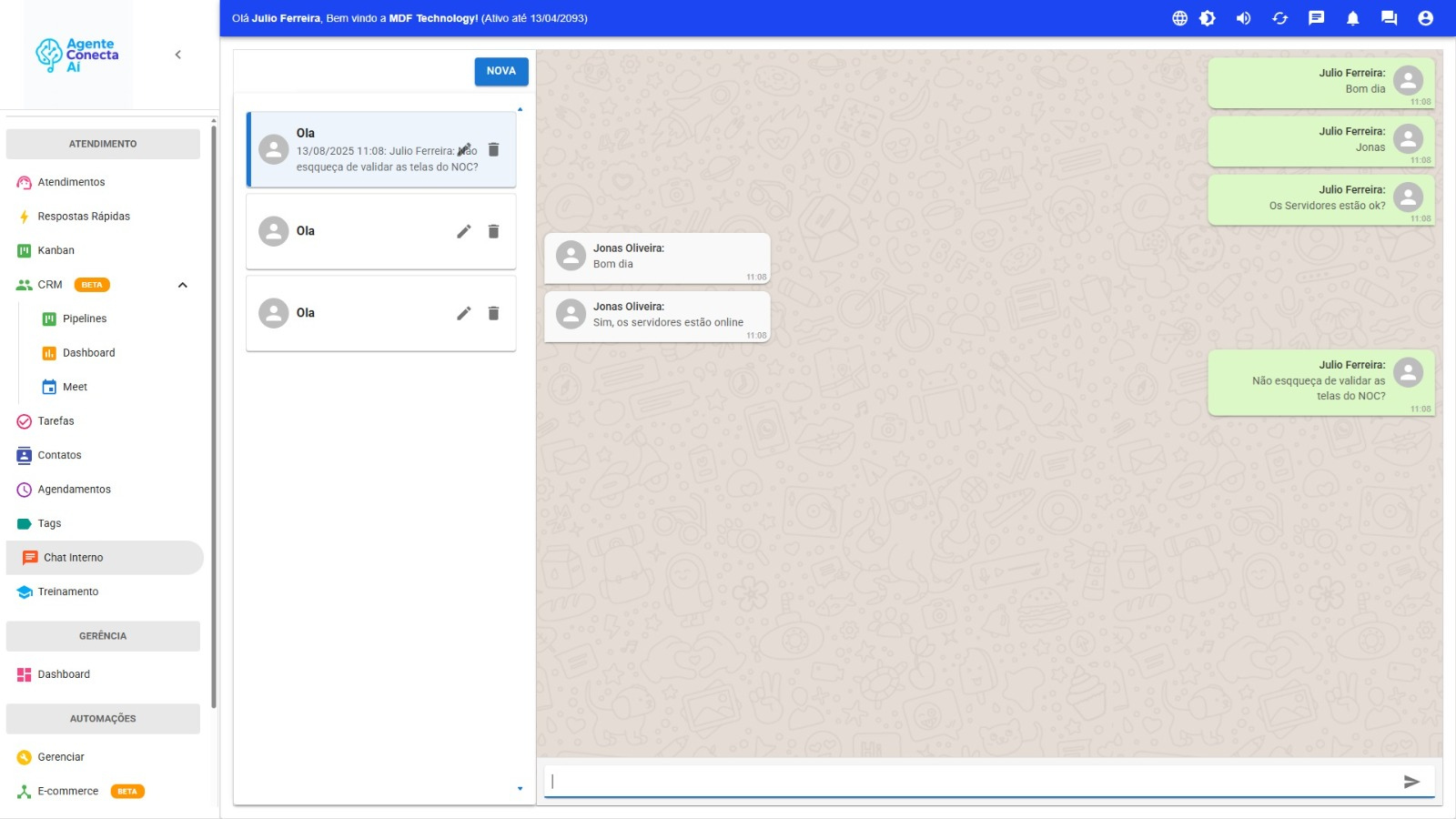Open user account profile icon

pyautogui.click(x=1425, y=18)
